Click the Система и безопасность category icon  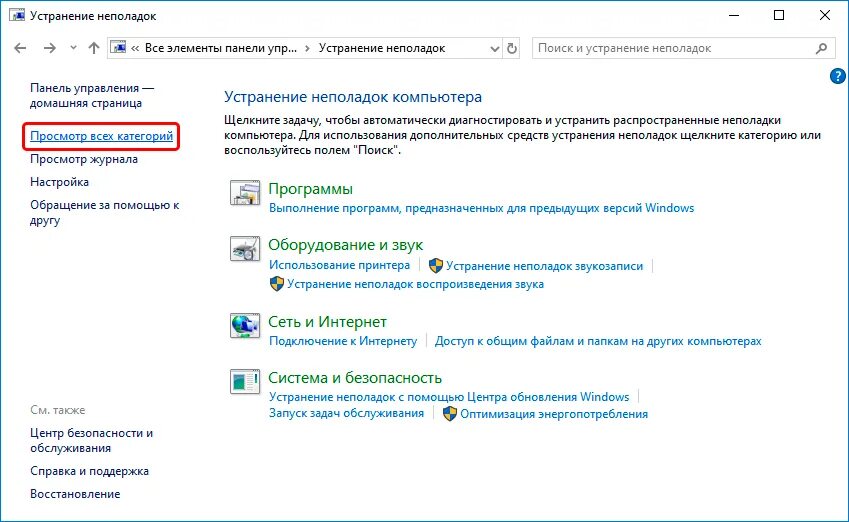245,382
